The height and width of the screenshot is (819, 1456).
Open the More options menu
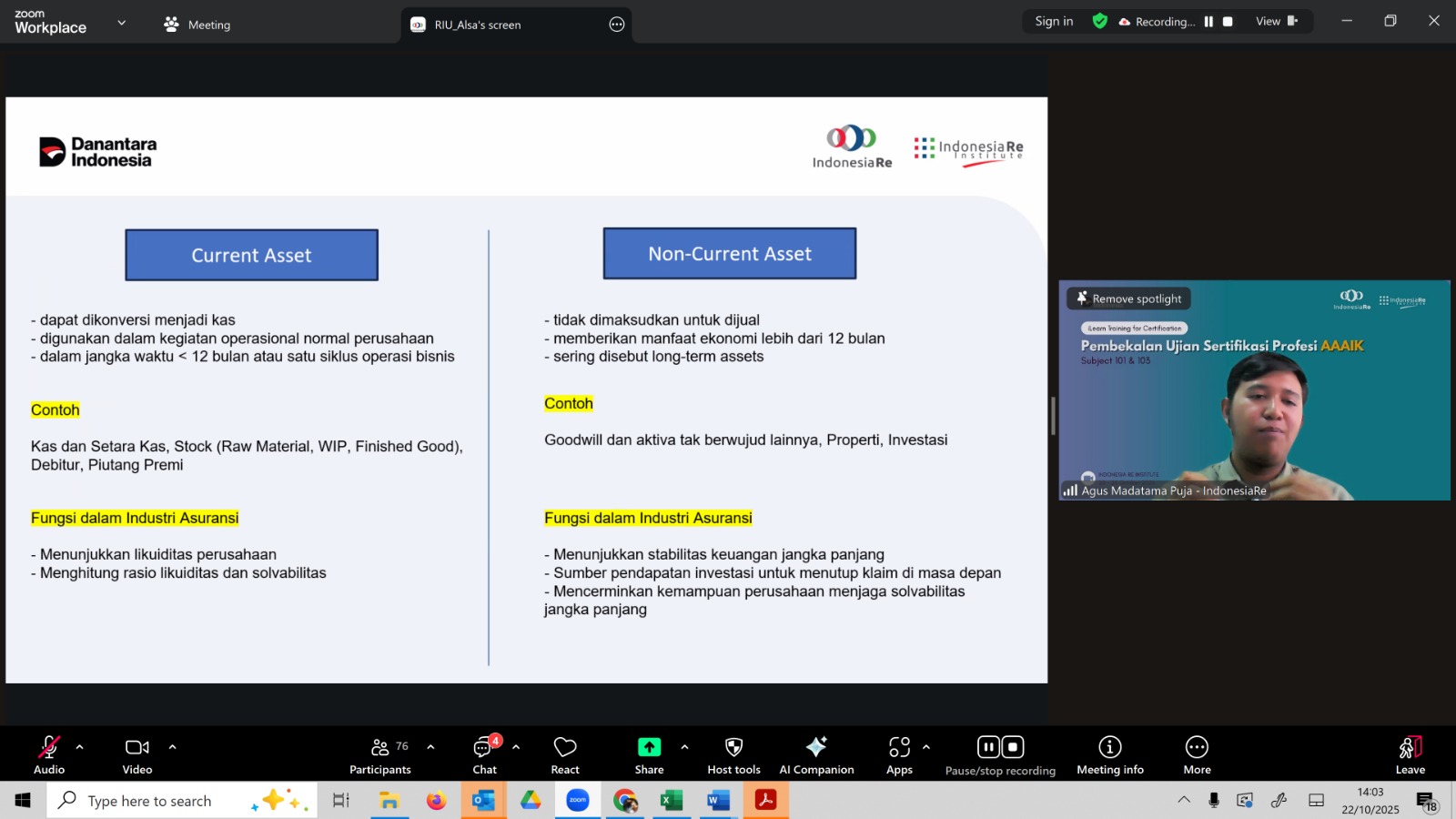[x=1197, y=754]
